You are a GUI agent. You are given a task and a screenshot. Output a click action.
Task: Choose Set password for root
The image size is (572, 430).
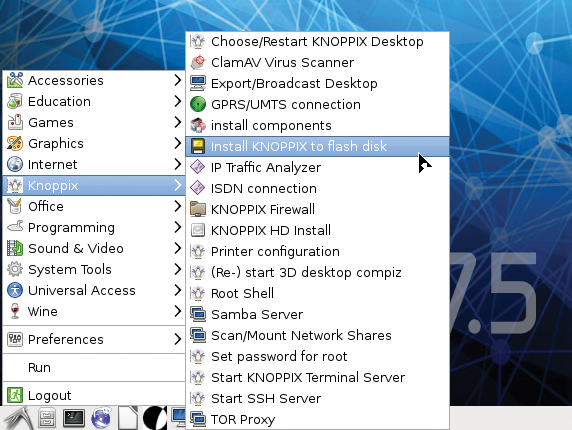pyautogui.click(x=317, y=356)
